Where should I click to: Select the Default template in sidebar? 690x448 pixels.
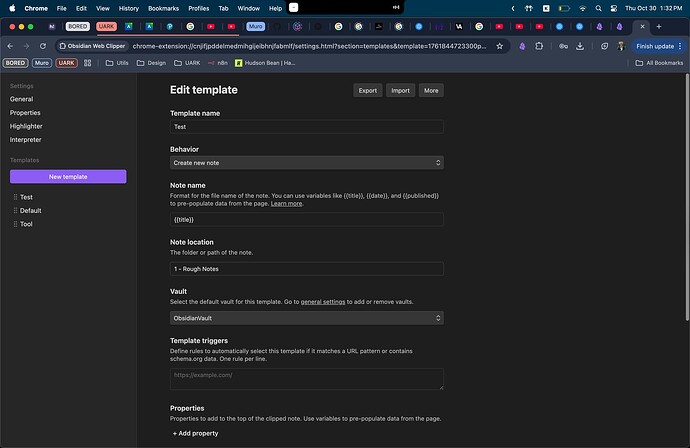pyautogui.click(x=30, y=210)
